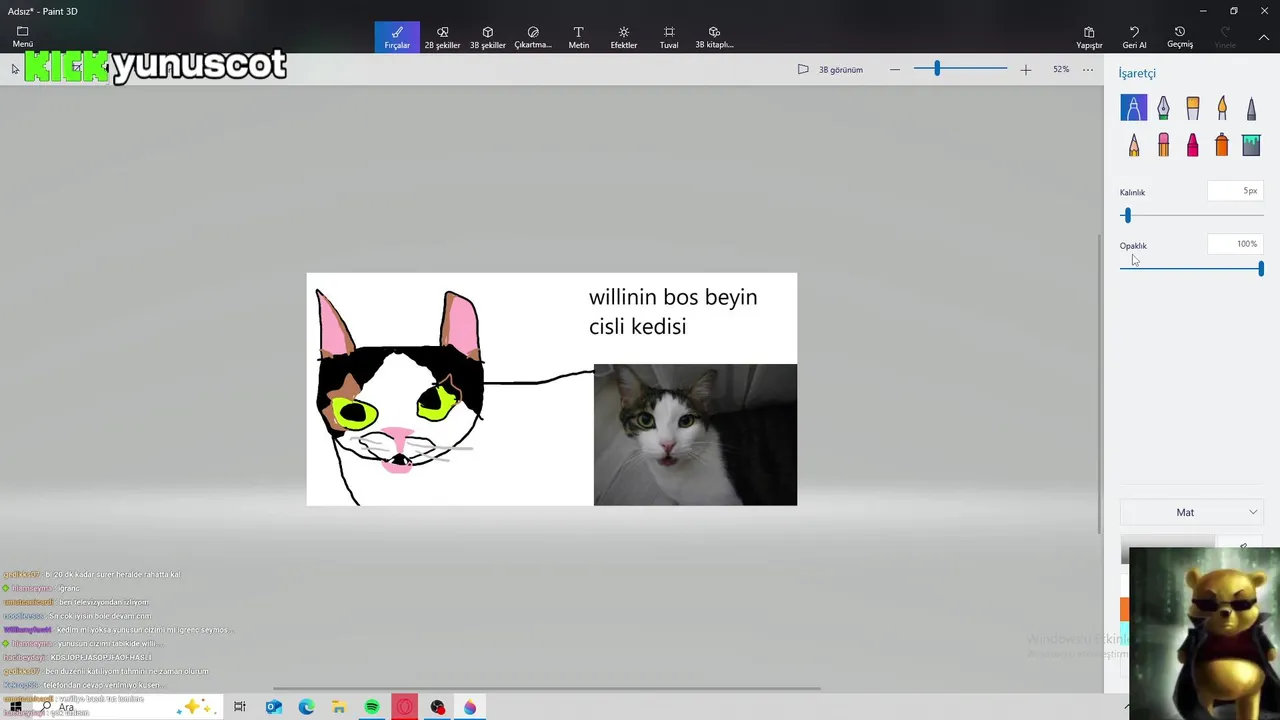Open the Geçmiş history panel
The image size is (1280, 720).
pyautogui.click(x=1180, y=37)
